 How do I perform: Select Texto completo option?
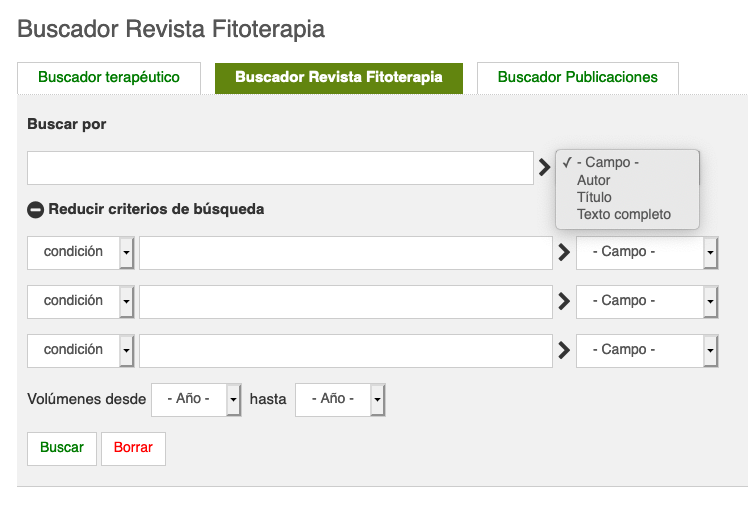pos(623,215)
